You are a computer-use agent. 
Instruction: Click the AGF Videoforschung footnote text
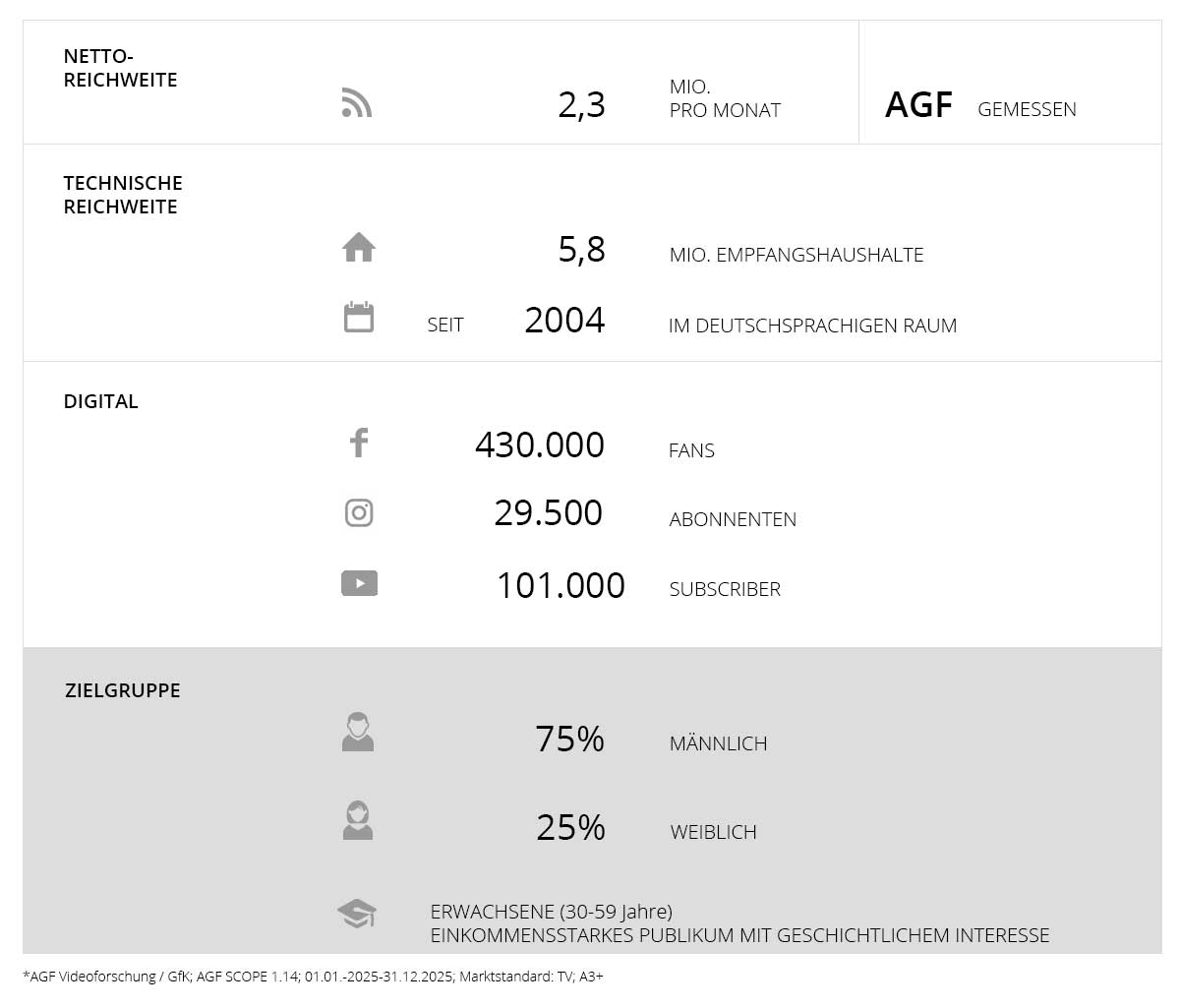pos(313,977)
